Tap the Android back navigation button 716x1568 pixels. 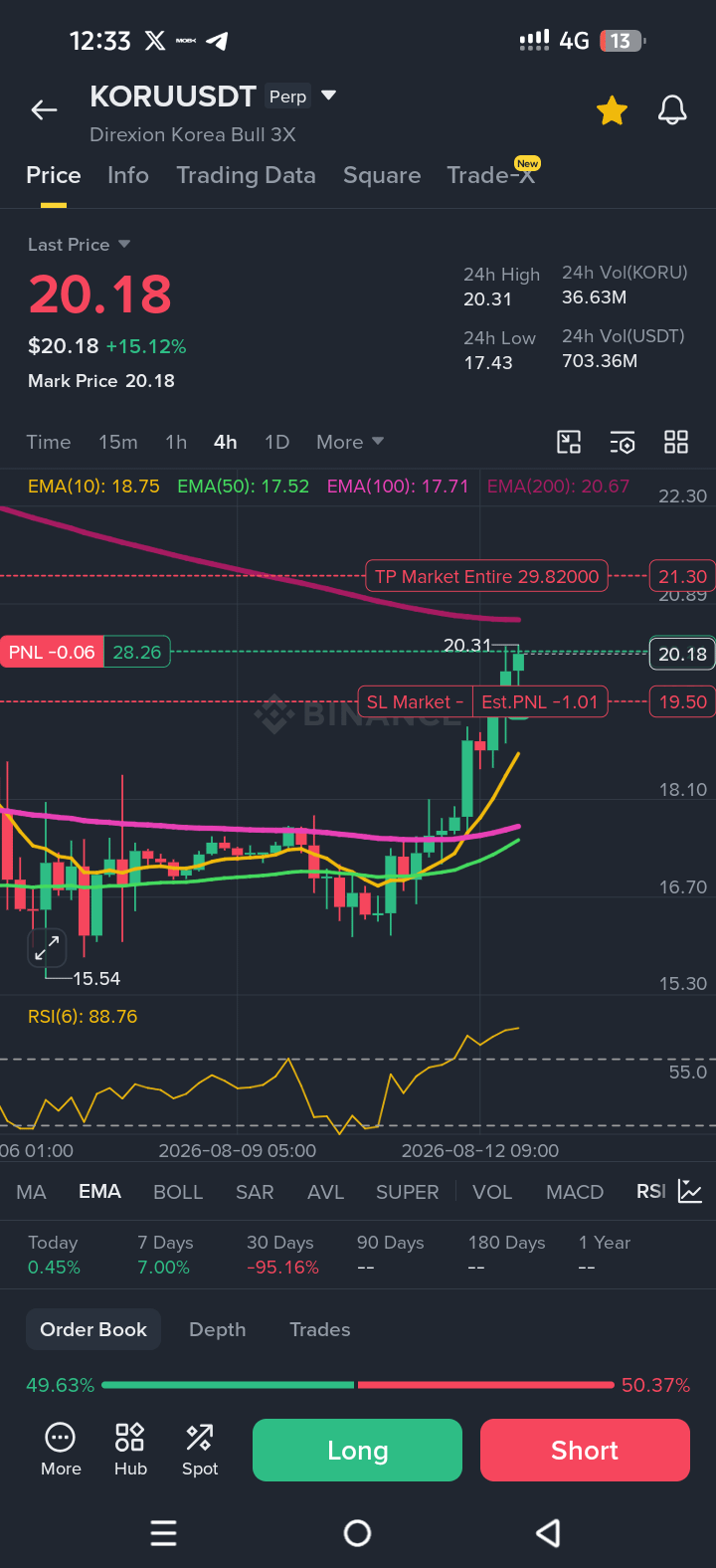(549, 1533)
